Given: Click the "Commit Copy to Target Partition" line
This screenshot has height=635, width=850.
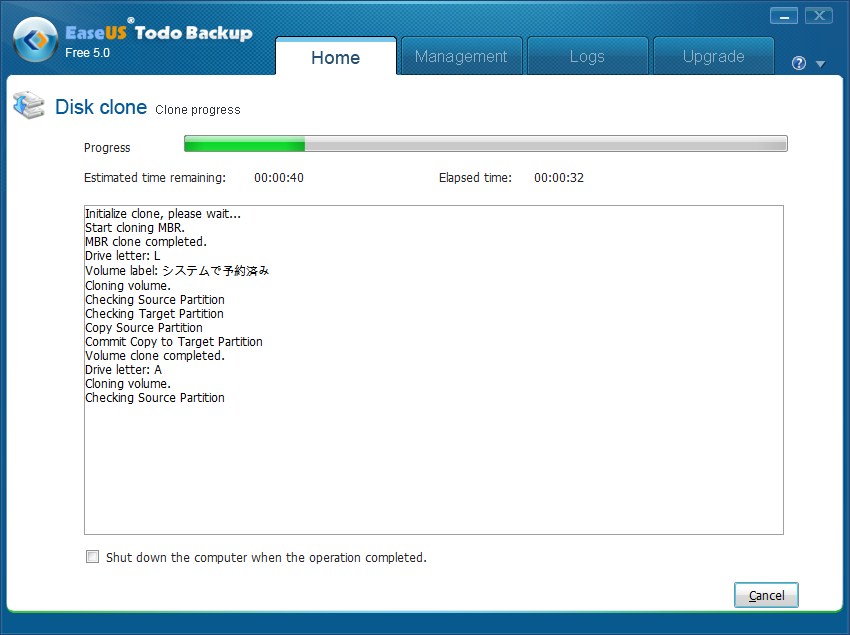Looking at the screenshot, I should point(174,342).
